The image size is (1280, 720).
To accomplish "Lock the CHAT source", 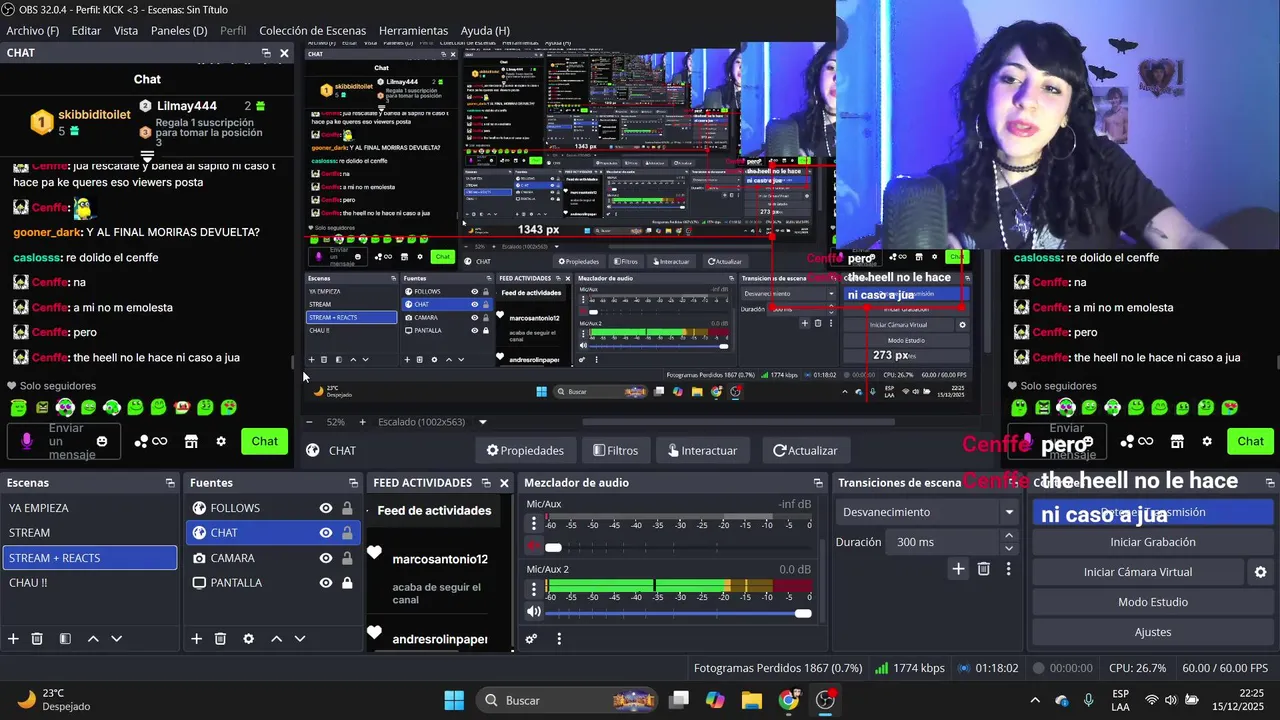I will 347,533.
